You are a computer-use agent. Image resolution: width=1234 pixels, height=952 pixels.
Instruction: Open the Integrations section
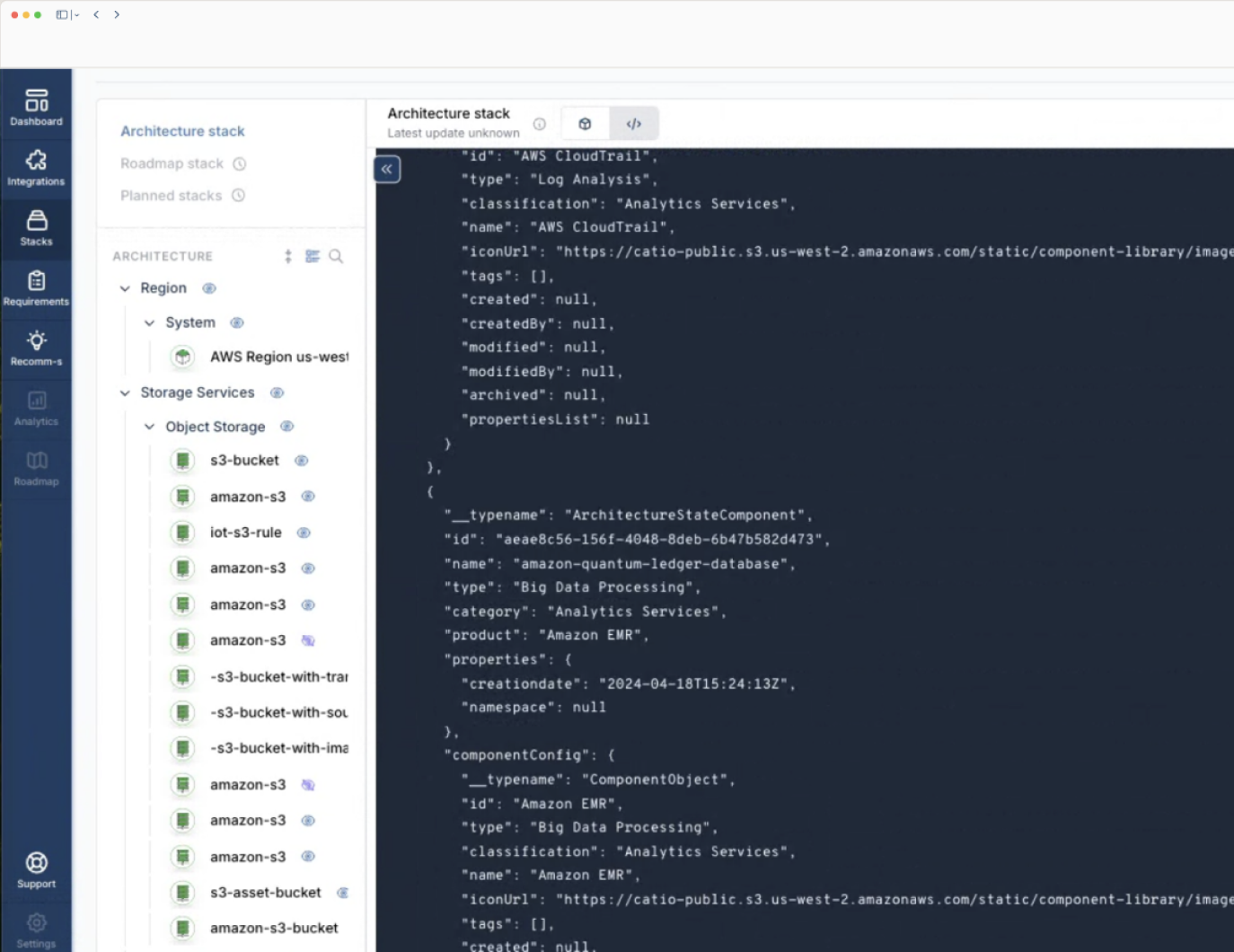coord(36,168)
